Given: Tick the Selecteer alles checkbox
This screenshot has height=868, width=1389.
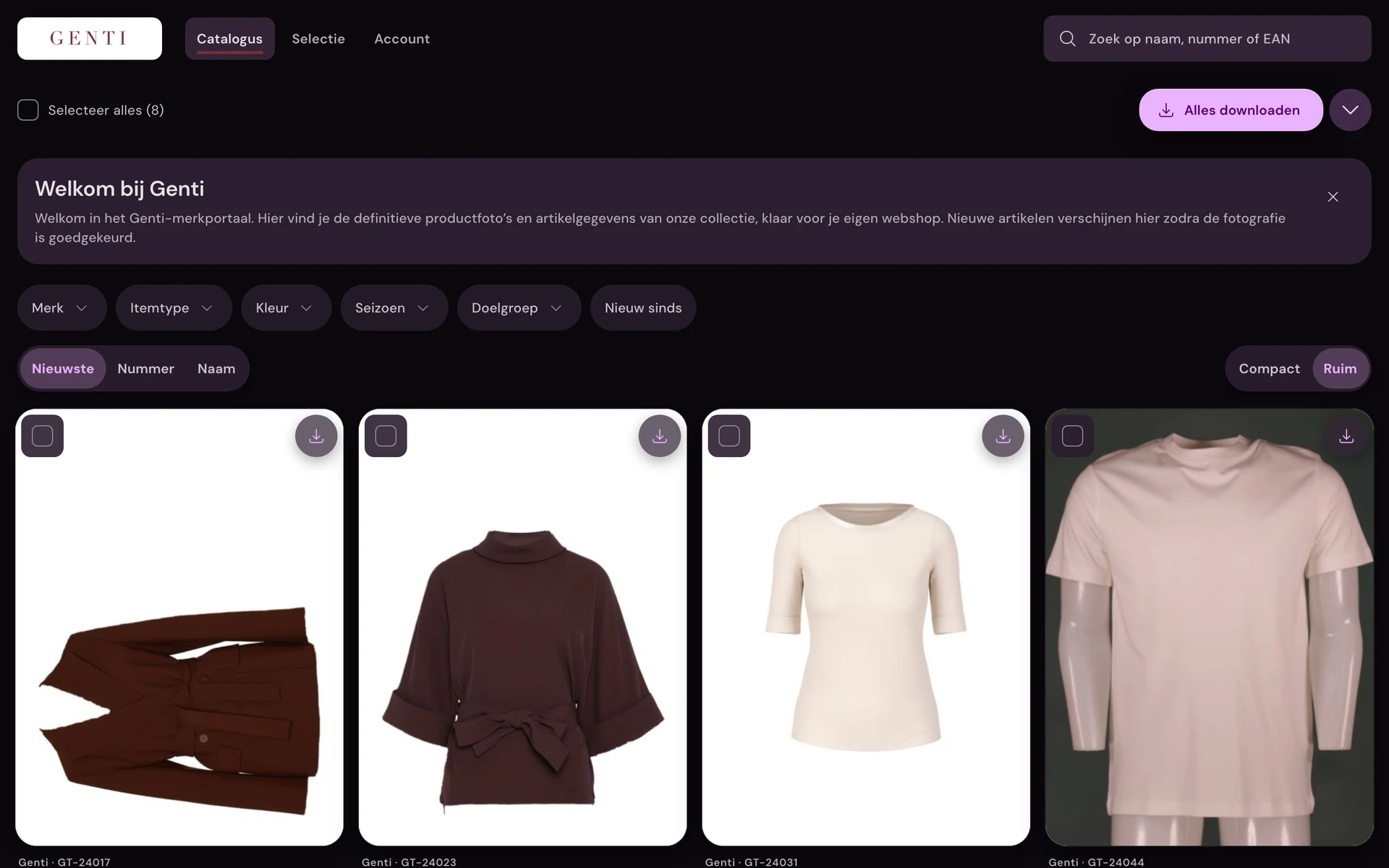Looking at the screenshot, I should tap(28, 110).
